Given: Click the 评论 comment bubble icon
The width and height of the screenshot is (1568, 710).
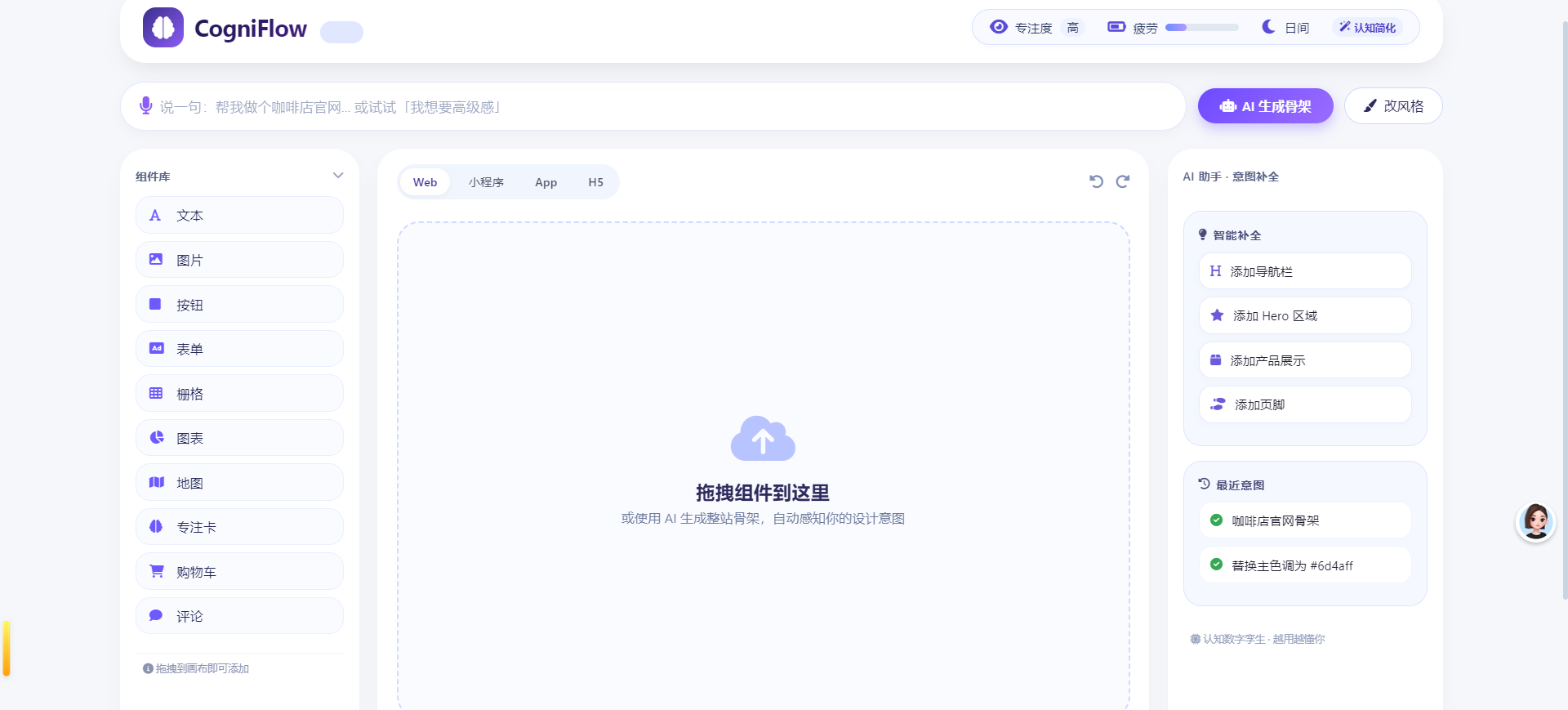Looking at the screenshot, I should coord(156,615).
